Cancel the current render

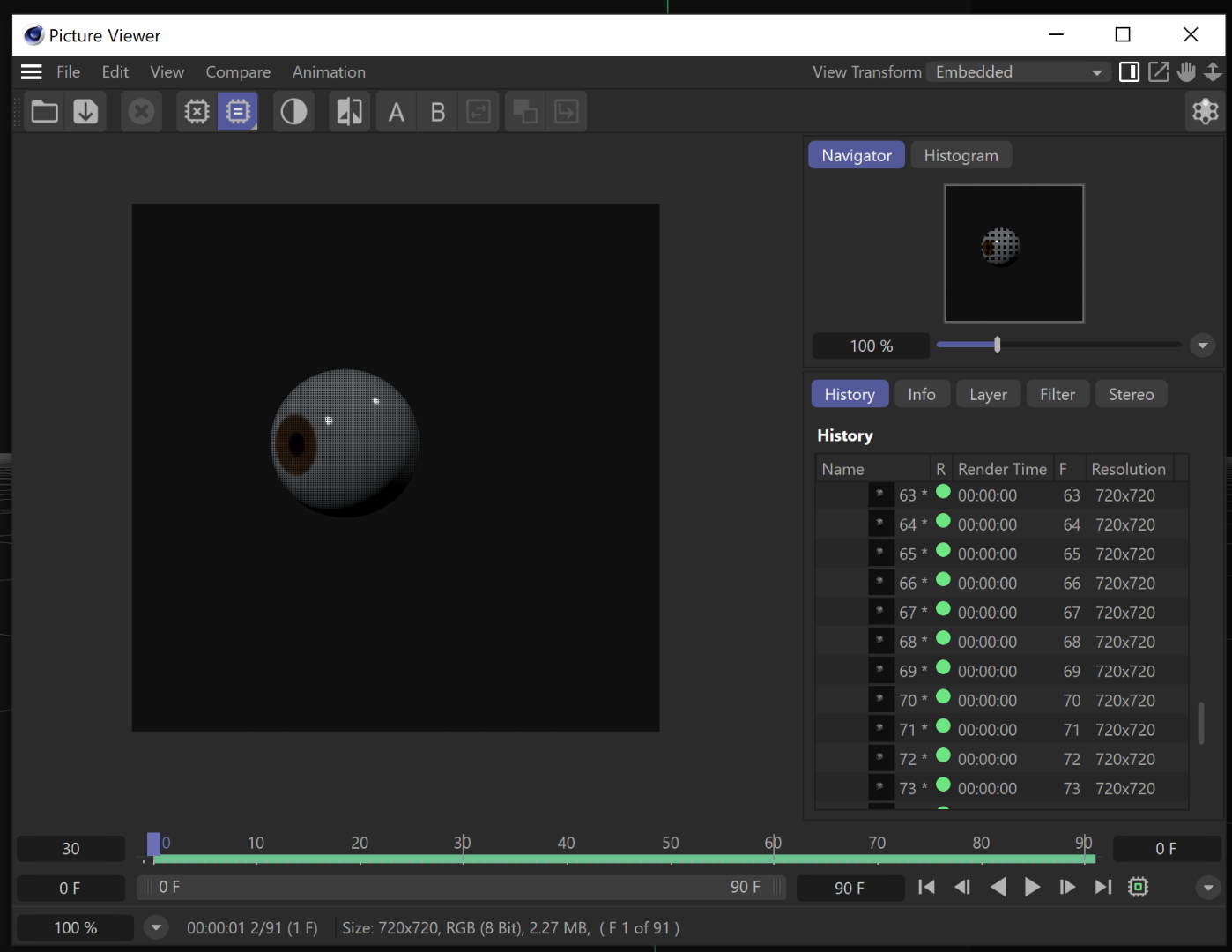click(141, 111)
